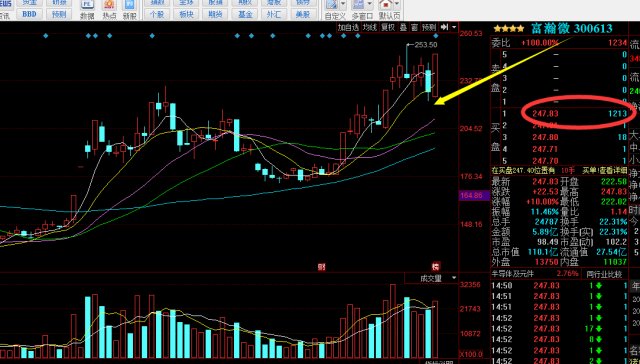Click the red 财 marker icon on chart bottom
This screenshot has height=364, width=640.
tap(322, 267)
